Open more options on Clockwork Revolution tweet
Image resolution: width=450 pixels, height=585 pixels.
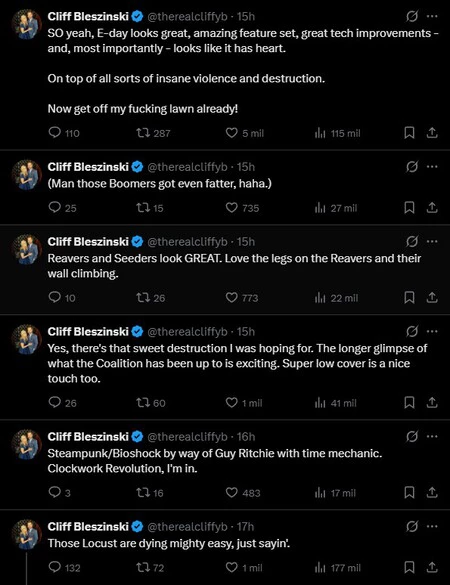pyautogui.click(x=432, y=436)
